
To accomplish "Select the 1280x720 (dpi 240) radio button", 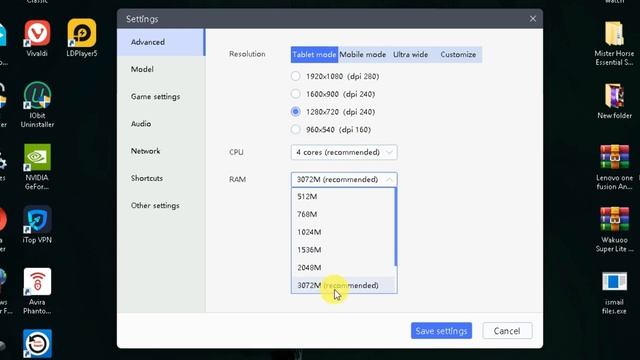I will 296,111.
